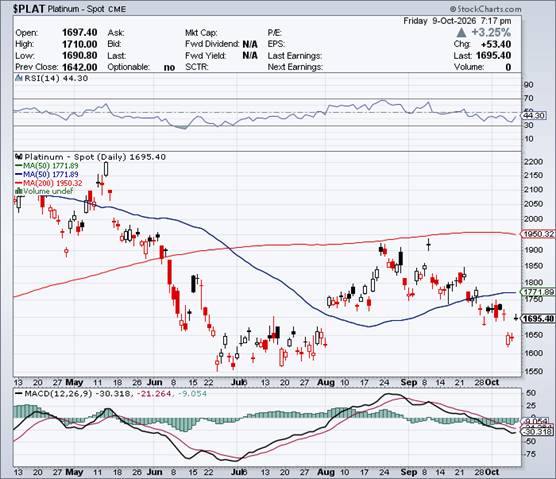Image resolution: width=556 pixels, height=479 pixels.
Task: Click the RSI indicator icon before RSI(14)
Action: pos(18,78)
